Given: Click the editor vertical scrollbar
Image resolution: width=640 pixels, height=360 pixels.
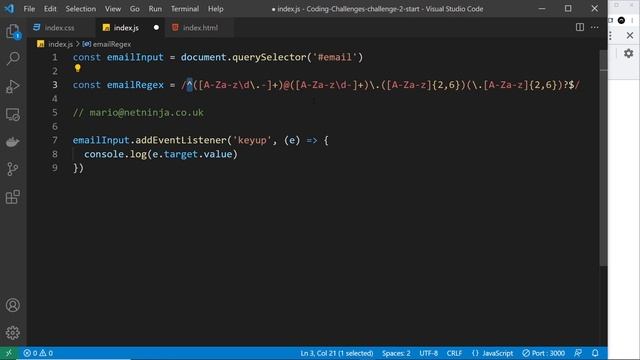Looking at the screenshot, I should pos(603,159).
